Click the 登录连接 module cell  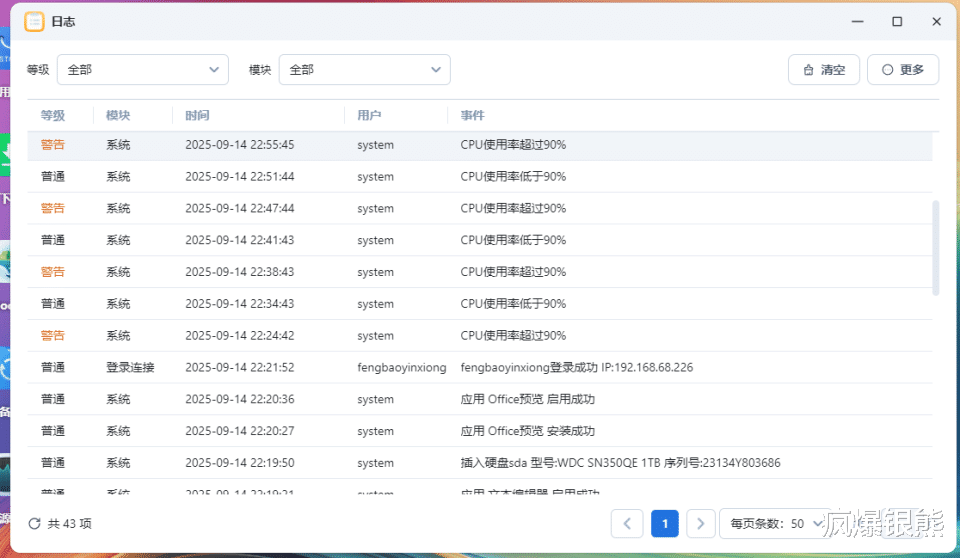click(x=130, y=368)
